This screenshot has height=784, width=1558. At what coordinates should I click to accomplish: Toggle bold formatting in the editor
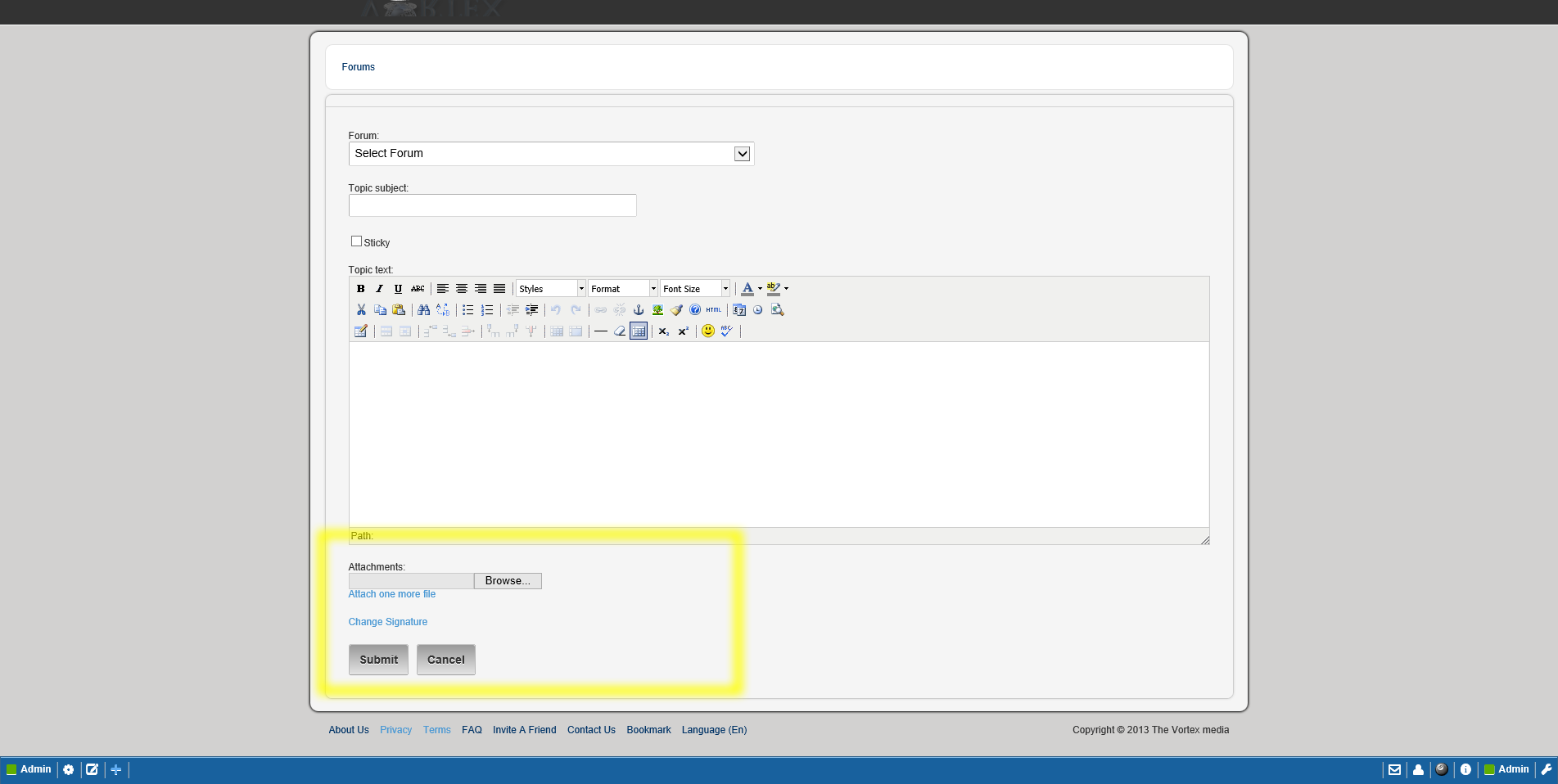(360, 289)
